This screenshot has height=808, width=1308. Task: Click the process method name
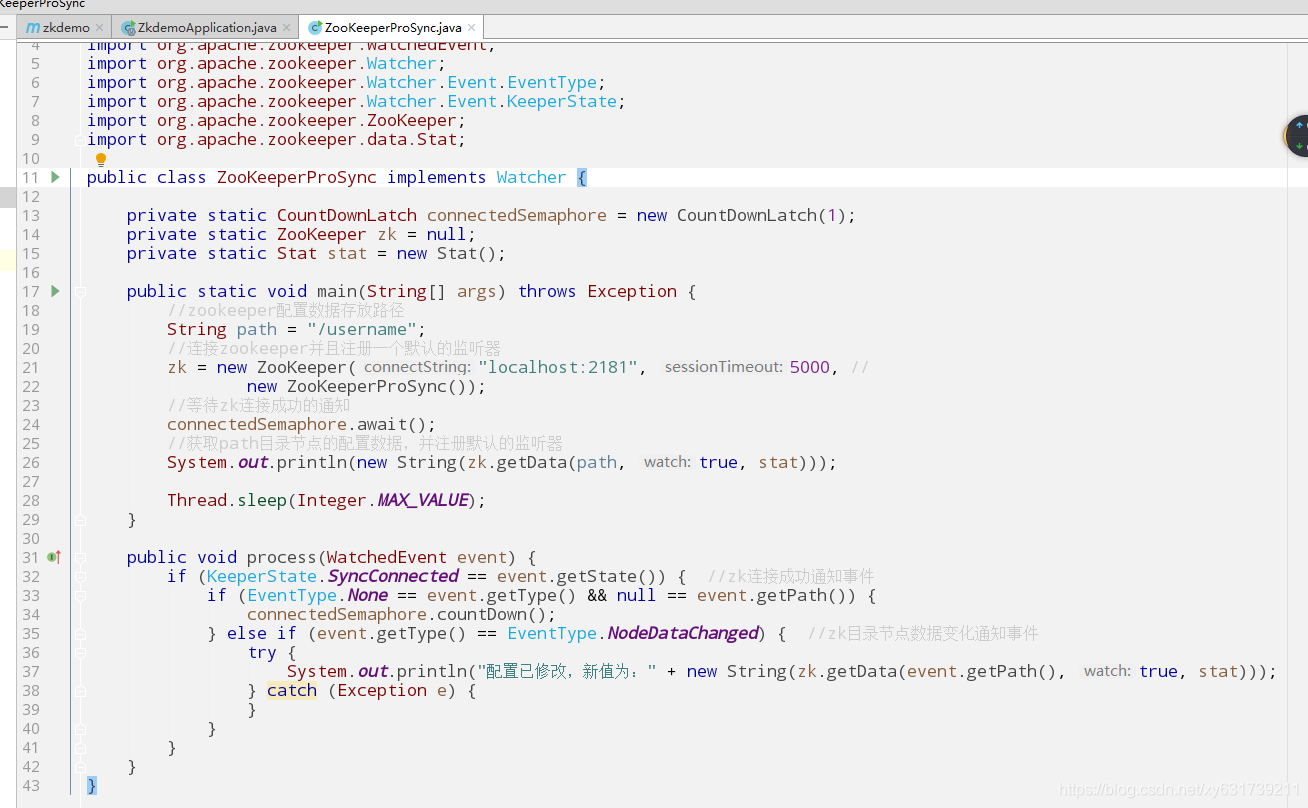(x=281, y=557)
